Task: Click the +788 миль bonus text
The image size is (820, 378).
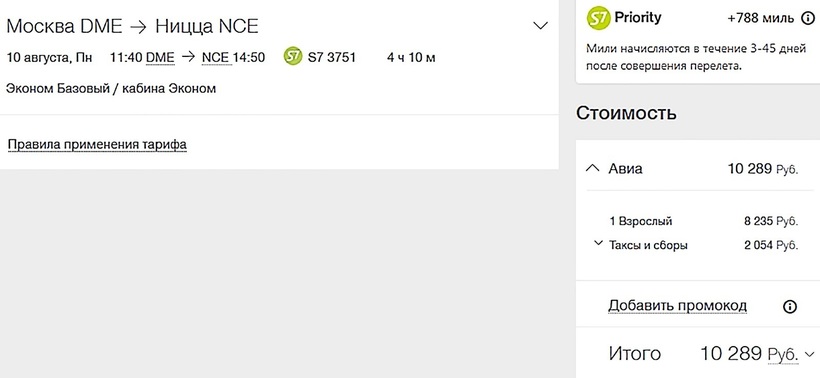Action: pyautogui.click(x=760, y=18)
